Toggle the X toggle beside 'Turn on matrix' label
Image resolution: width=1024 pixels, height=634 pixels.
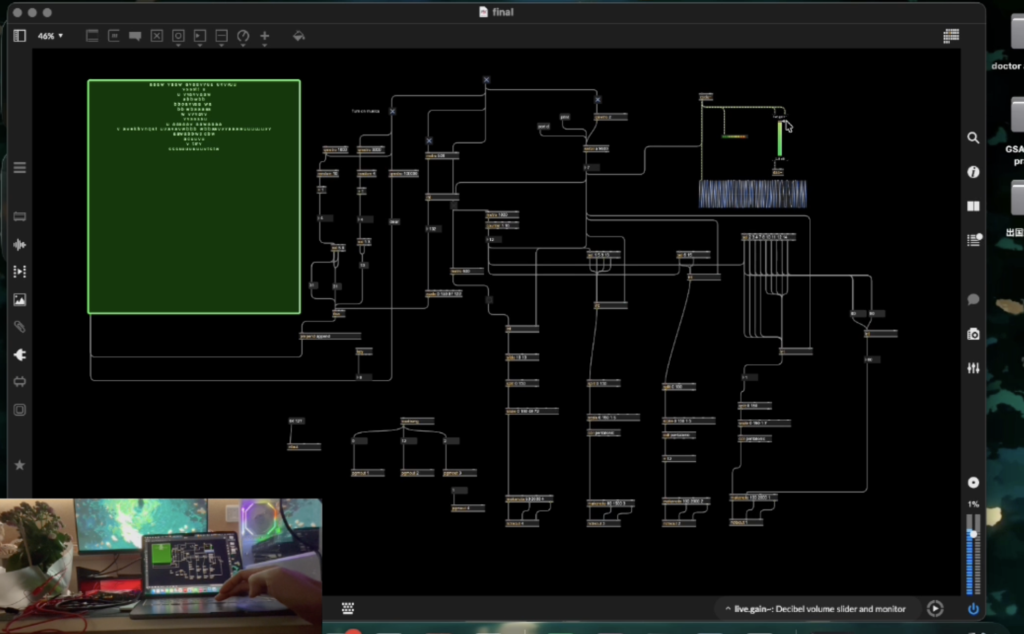[x=392, y=111]
